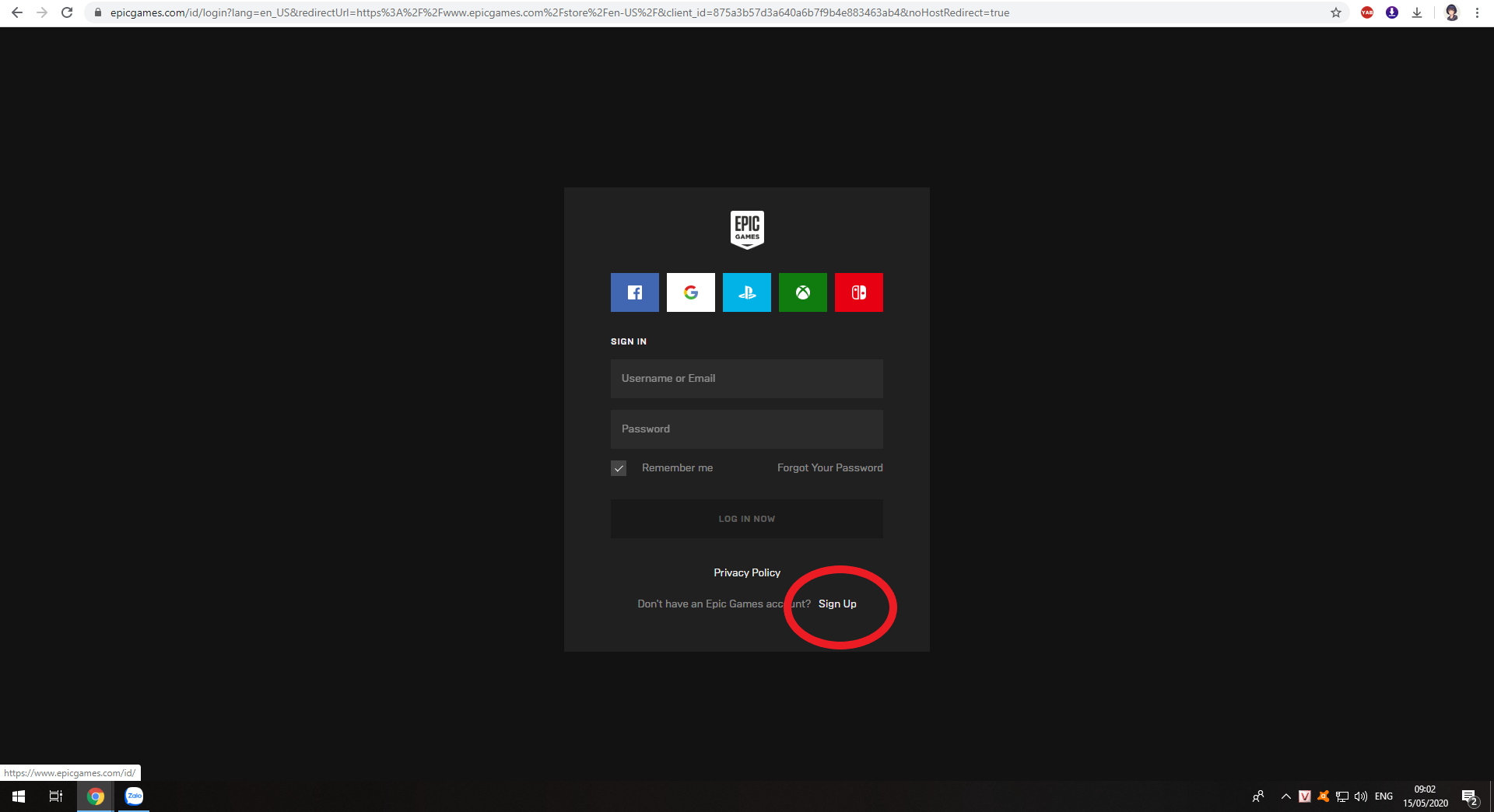Screen dimensions: 1494x812
Task: Uncheck the Remember me checkbox
Action: click(x=619, y=468)
